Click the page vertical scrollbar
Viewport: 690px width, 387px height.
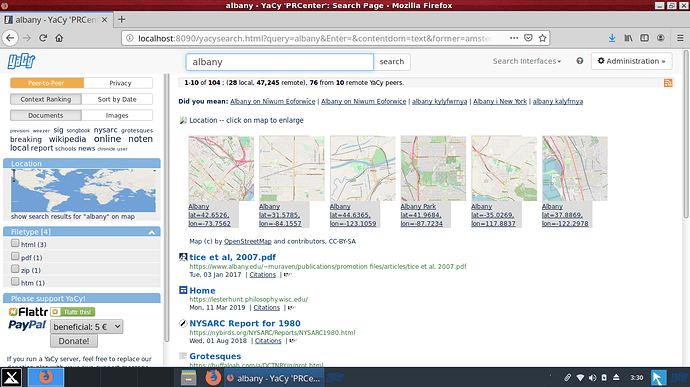(686, 135)
